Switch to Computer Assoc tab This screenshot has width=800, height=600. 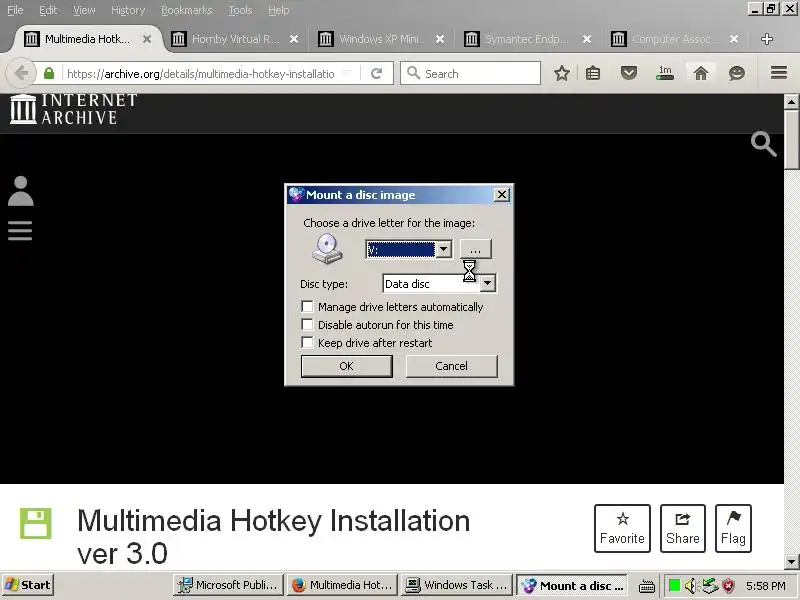click(x=672, y=39)
